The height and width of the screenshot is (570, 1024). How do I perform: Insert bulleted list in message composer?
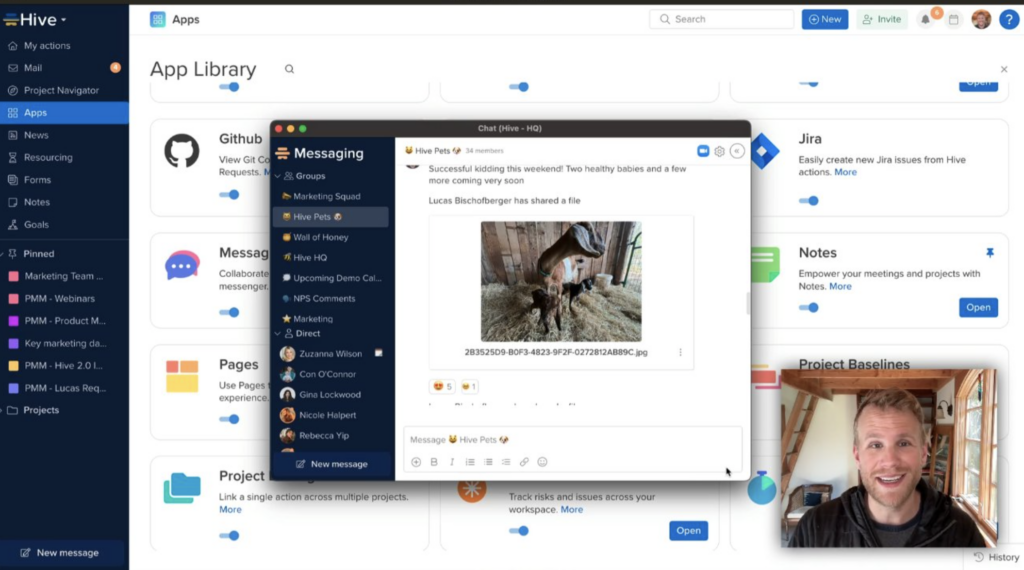click(x=488, y=462)
